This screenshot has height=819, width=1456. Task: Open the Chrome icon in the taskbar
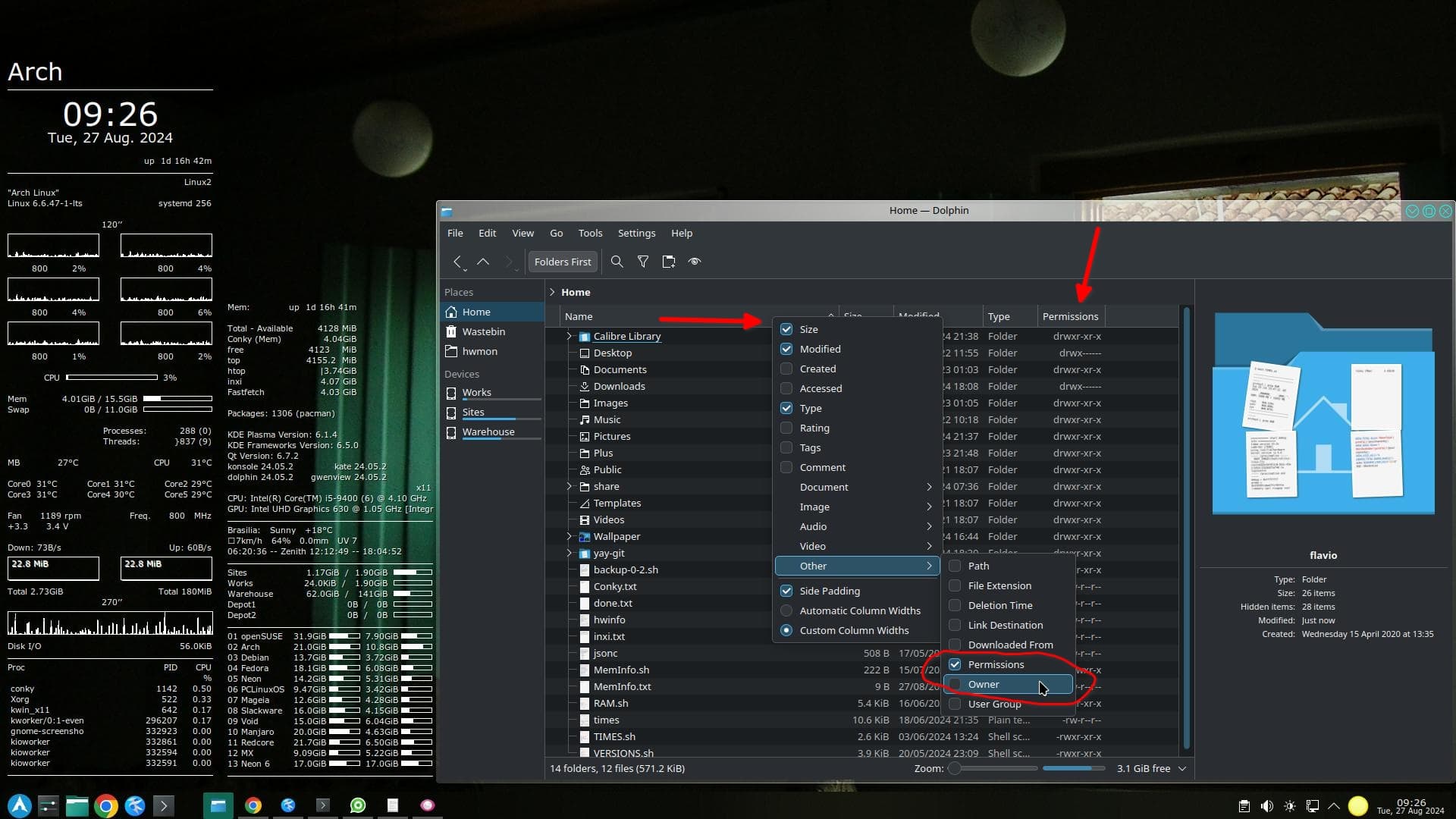point(105,805)
